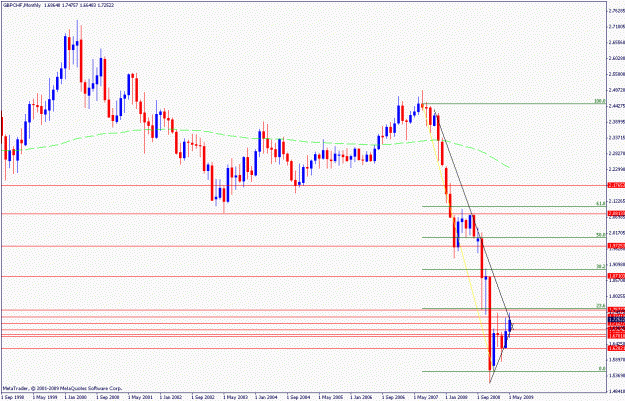The width and height of the screenshot is (625, 401).
Task: Click the dark blue current price tag
Action: click(x=616, y=320)
